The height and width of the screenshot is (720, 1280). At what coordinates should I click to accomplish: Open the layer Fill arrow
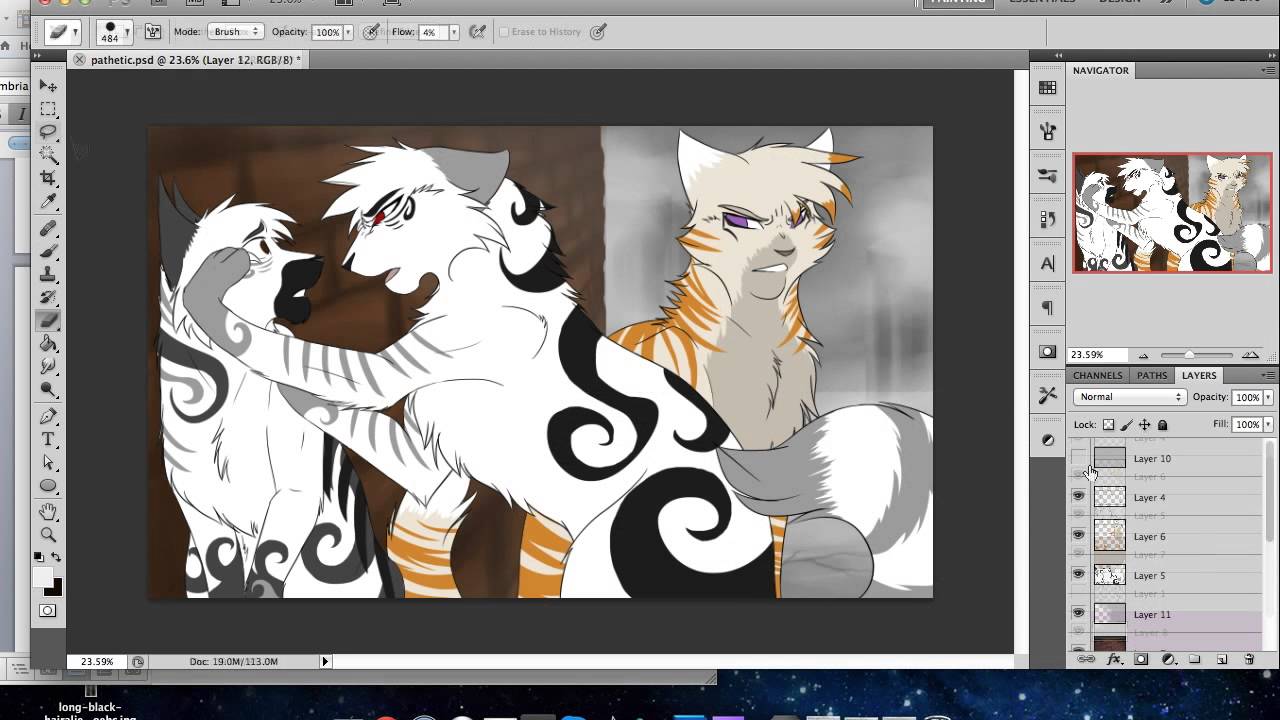pyautogui.click(x=1268, y=425)
